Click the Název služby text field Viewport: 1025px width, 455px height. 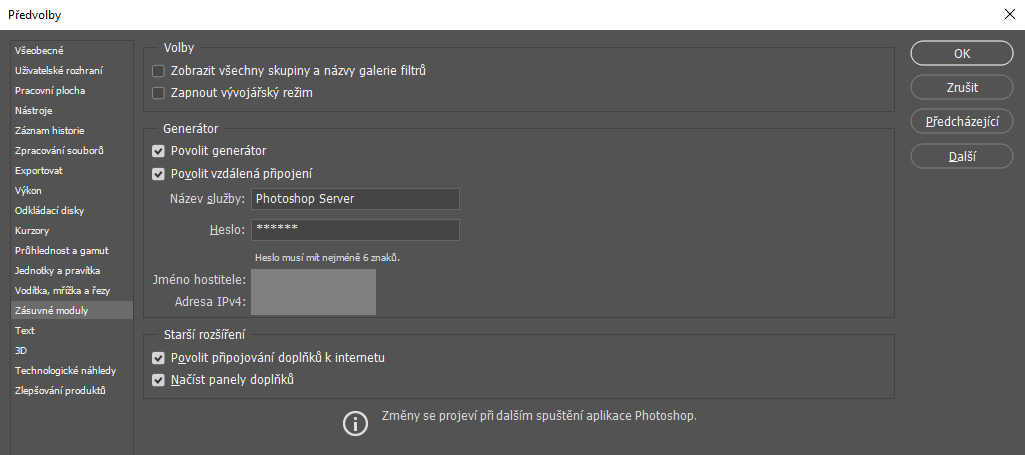tap(355, 199)
